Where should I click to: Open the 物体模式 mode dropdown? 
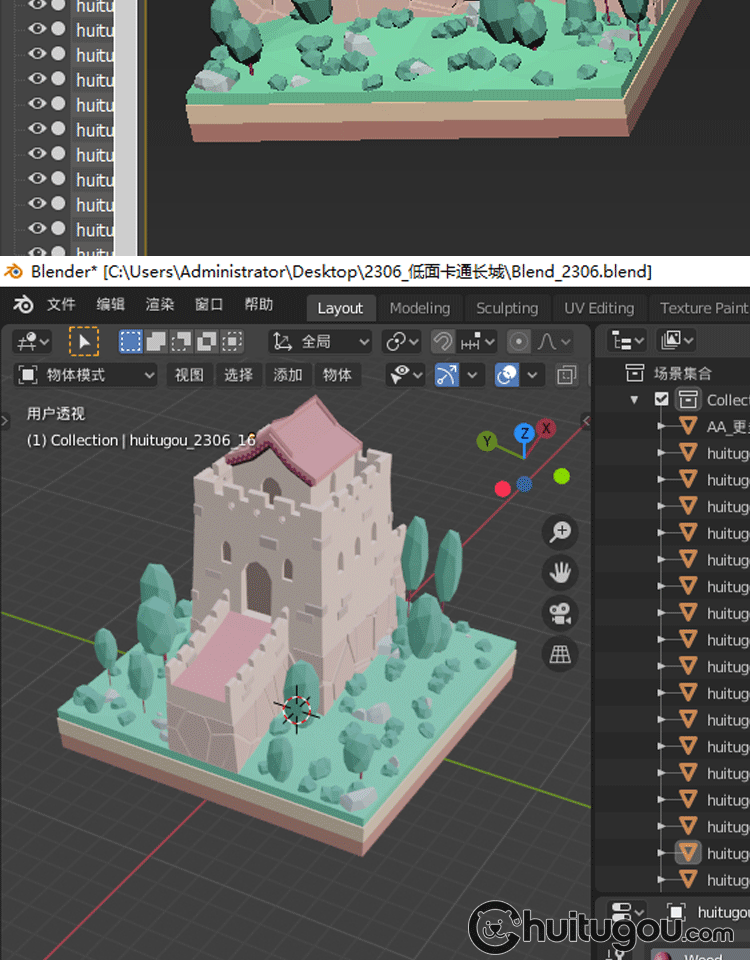click(88, 375)
